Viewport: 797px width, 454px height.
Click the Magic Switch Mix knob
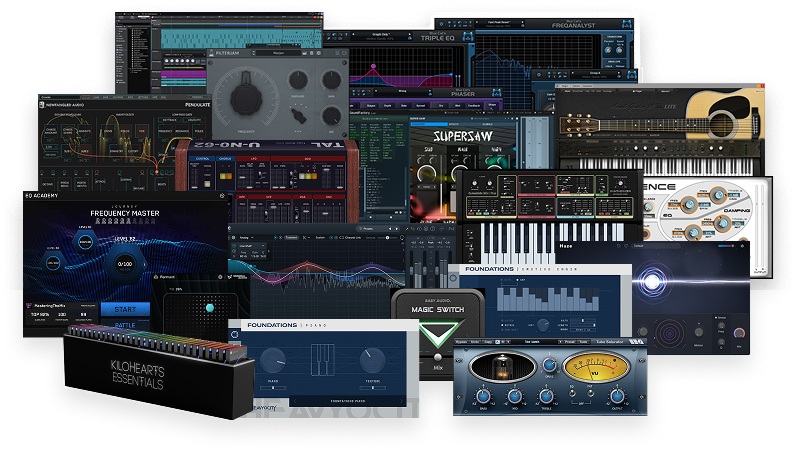click(438, 358)
